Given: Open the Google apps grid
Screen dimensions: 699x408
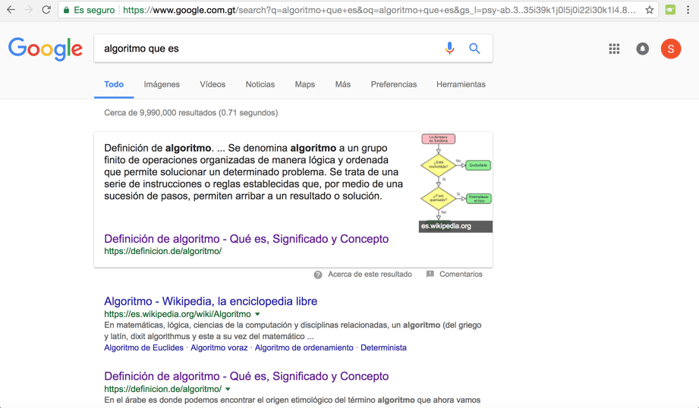Looking at the screenshot, I should tap(614, 49).
